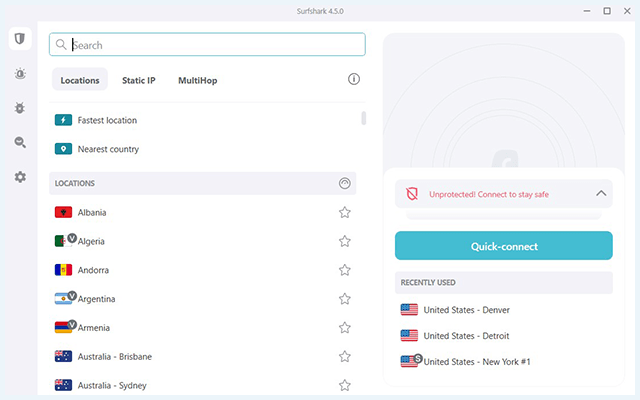Switch to the MultiHop tab
640x400 pixels.
pos(198,80)
